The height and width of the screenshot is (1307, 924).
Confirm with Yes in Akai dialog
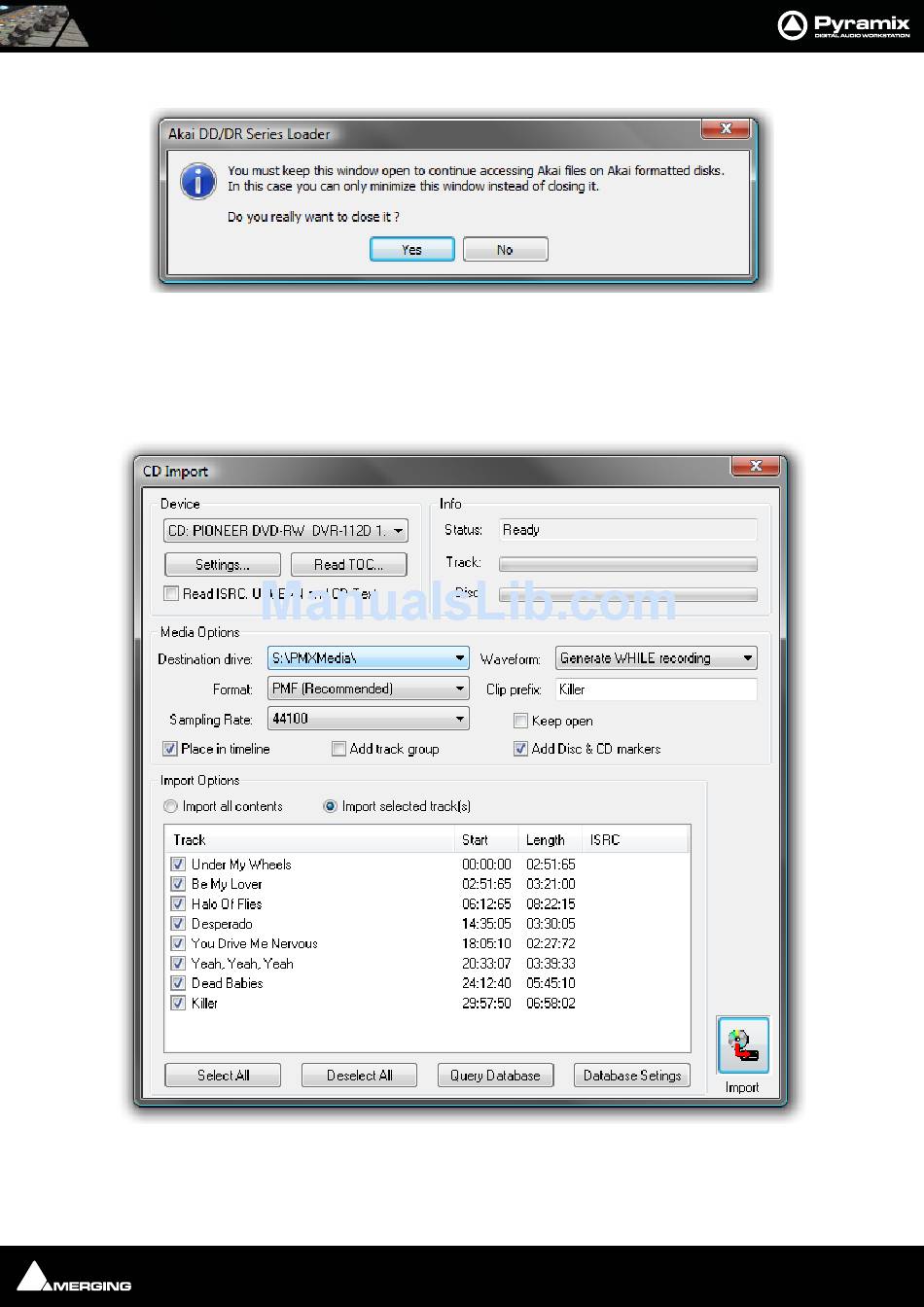point(411,250)
